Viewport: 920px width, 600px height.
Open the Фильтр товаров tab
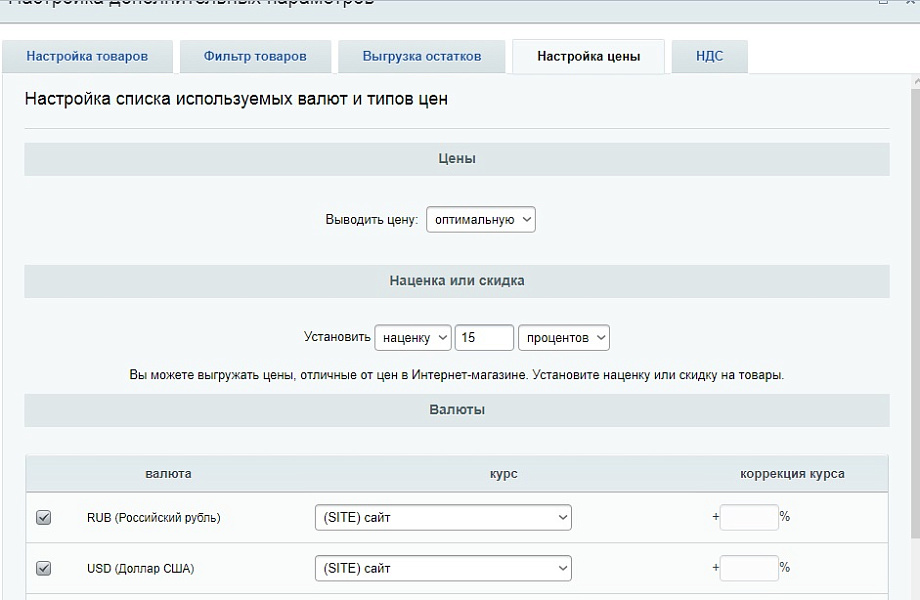point(255,56)
